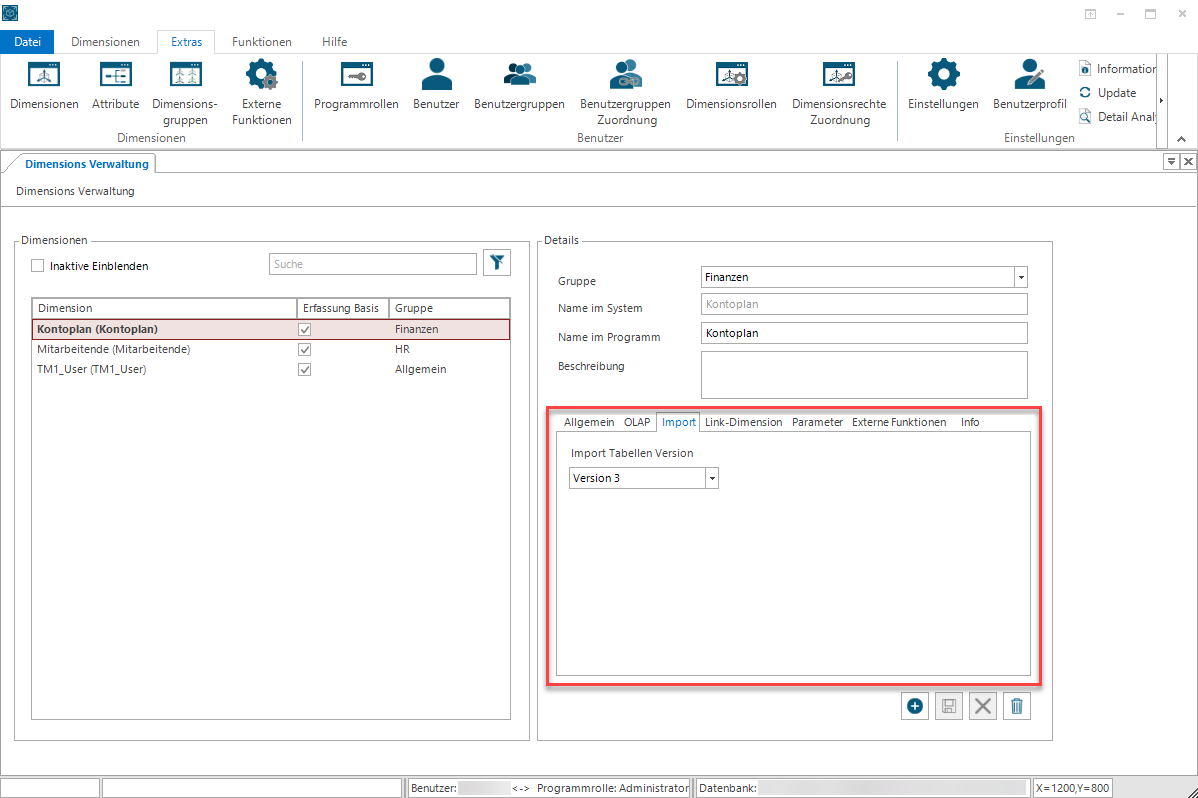Open Externe Funktionen gear icon
The height and width of the screenshot is (798, 1198).
coord(261,93)
